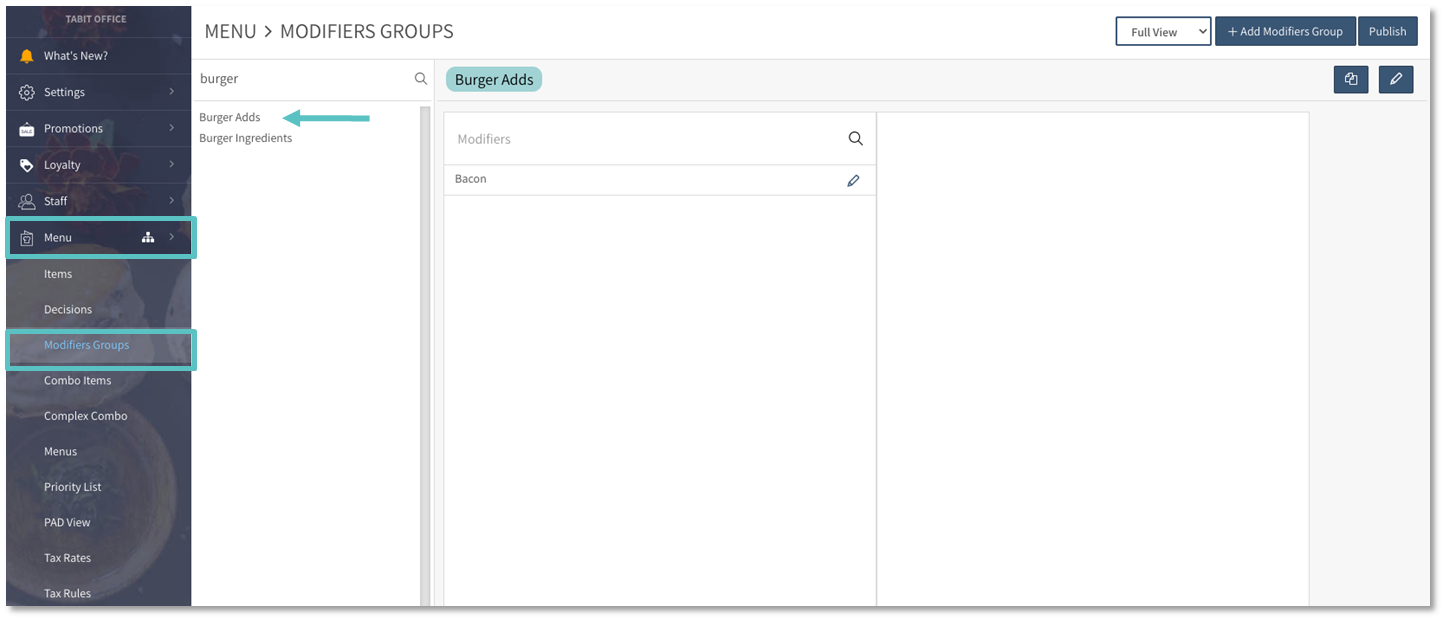Open the Full View dropdown
Viewport: 1444px width, 620px height.
(1163, 32)
